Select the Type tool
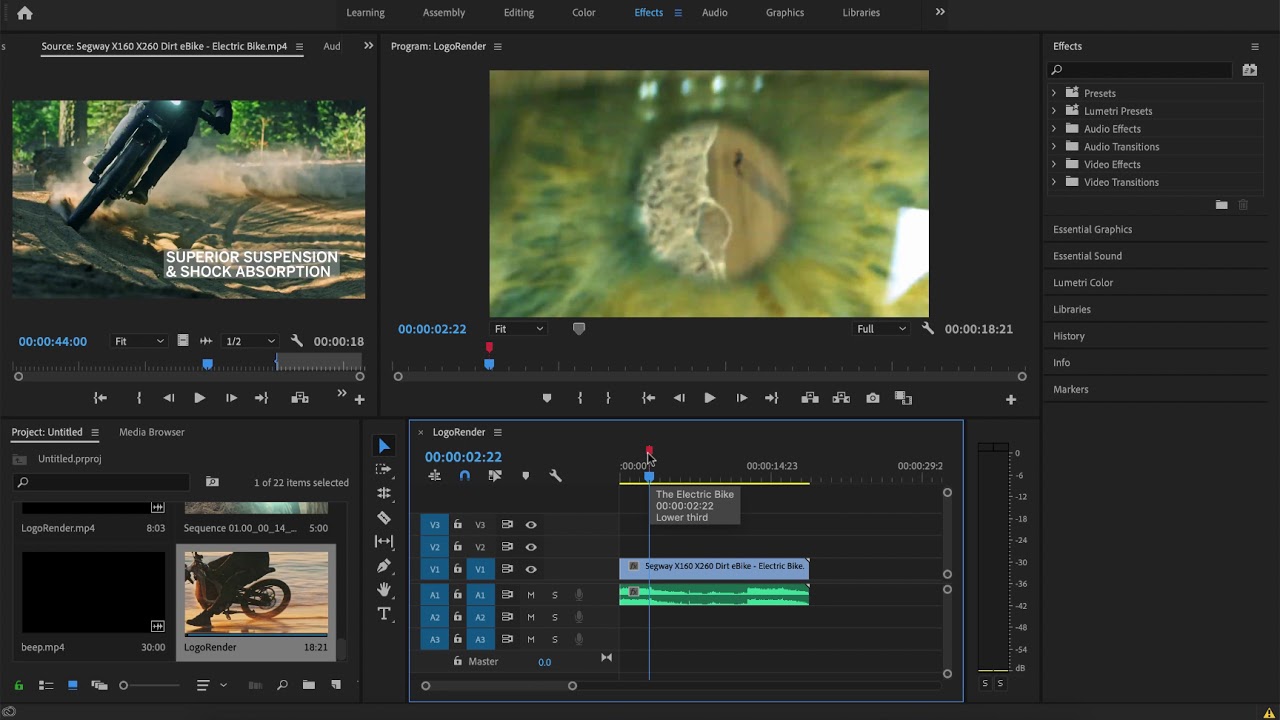Image resolution: width=1280 pixels, height=720 pixels. coord(384,613)
